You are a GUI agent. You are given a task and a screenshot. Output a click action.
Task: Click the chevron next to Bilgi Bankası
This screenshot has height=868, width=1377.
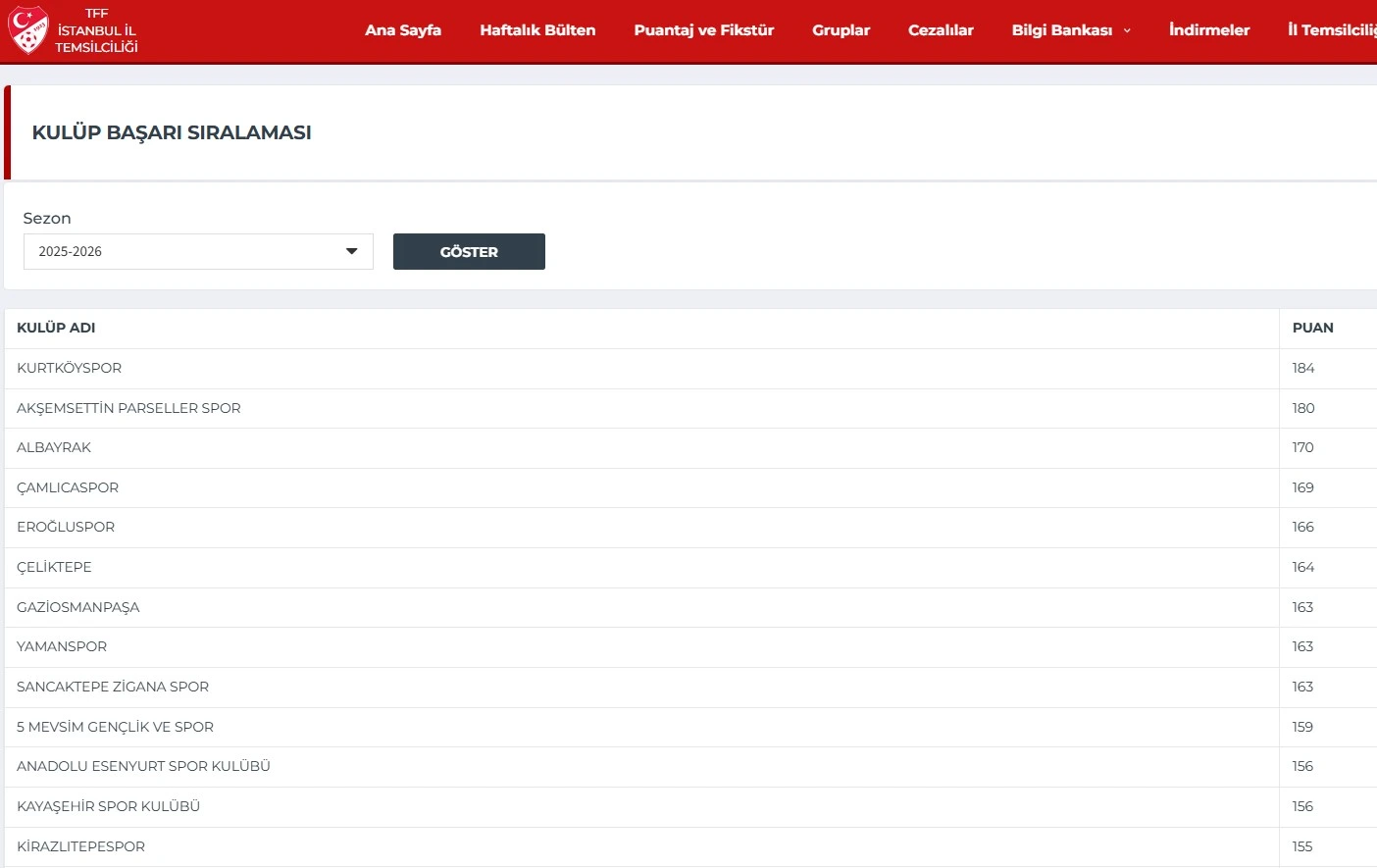1127,31
